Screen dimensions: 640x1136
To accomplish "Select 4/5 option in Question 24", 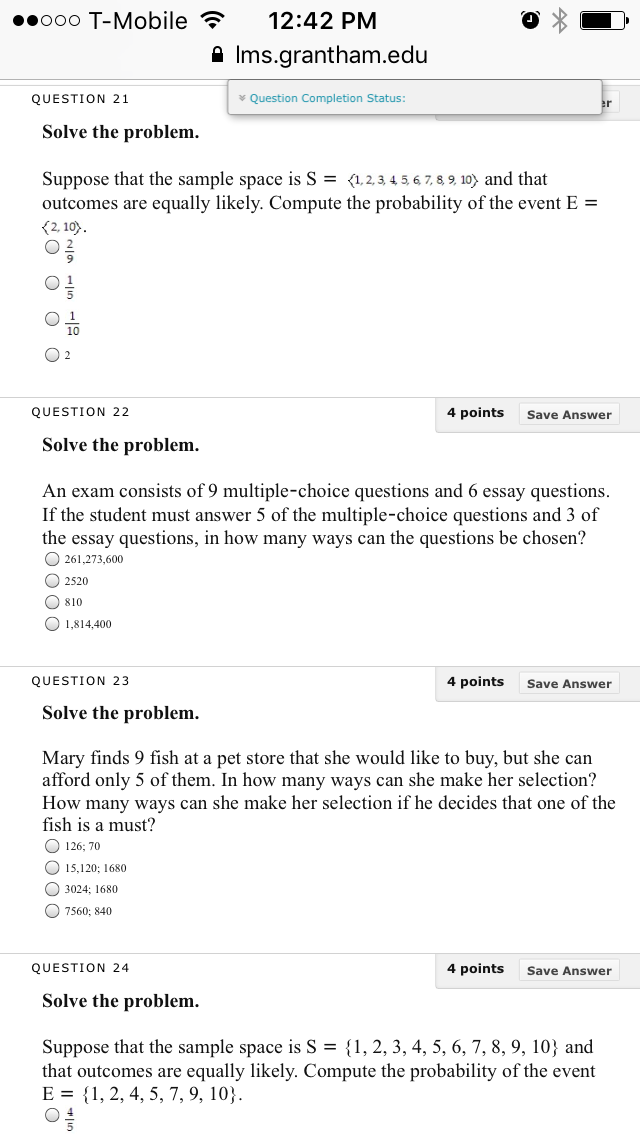I will pyautogui.click(x=51, y=1115).
